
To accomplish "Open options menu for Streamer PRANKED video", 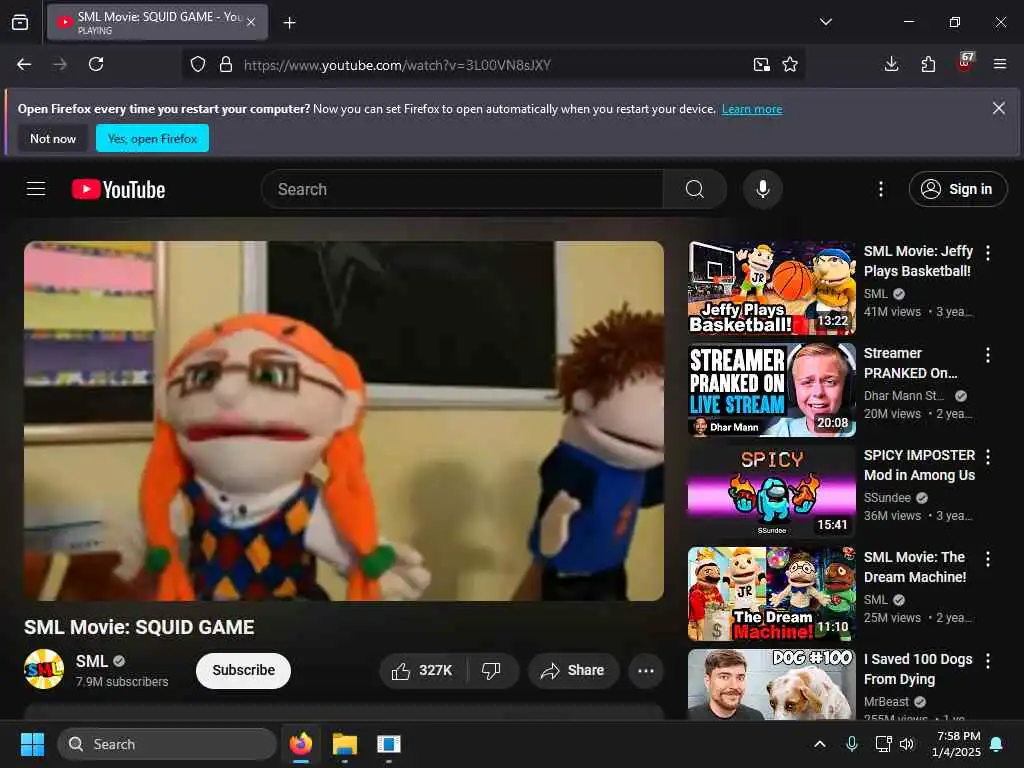I will tap(987, 355).
